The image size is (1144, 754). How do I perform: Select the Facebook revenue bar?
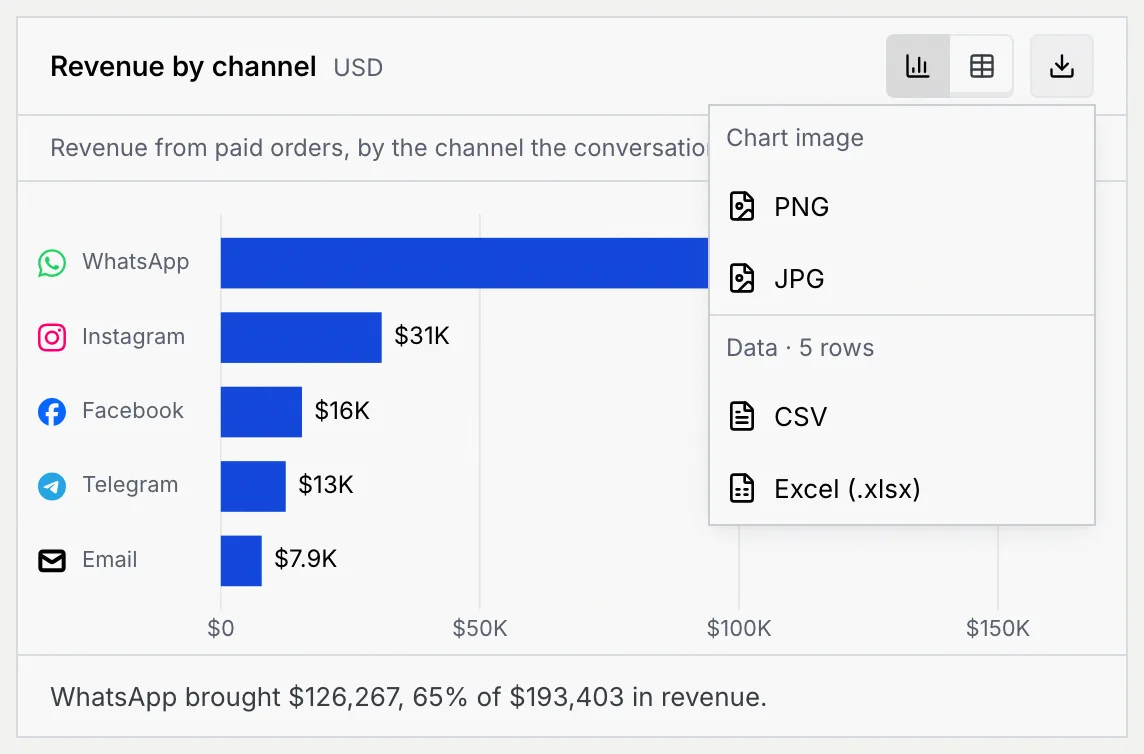tap(261, 412)
